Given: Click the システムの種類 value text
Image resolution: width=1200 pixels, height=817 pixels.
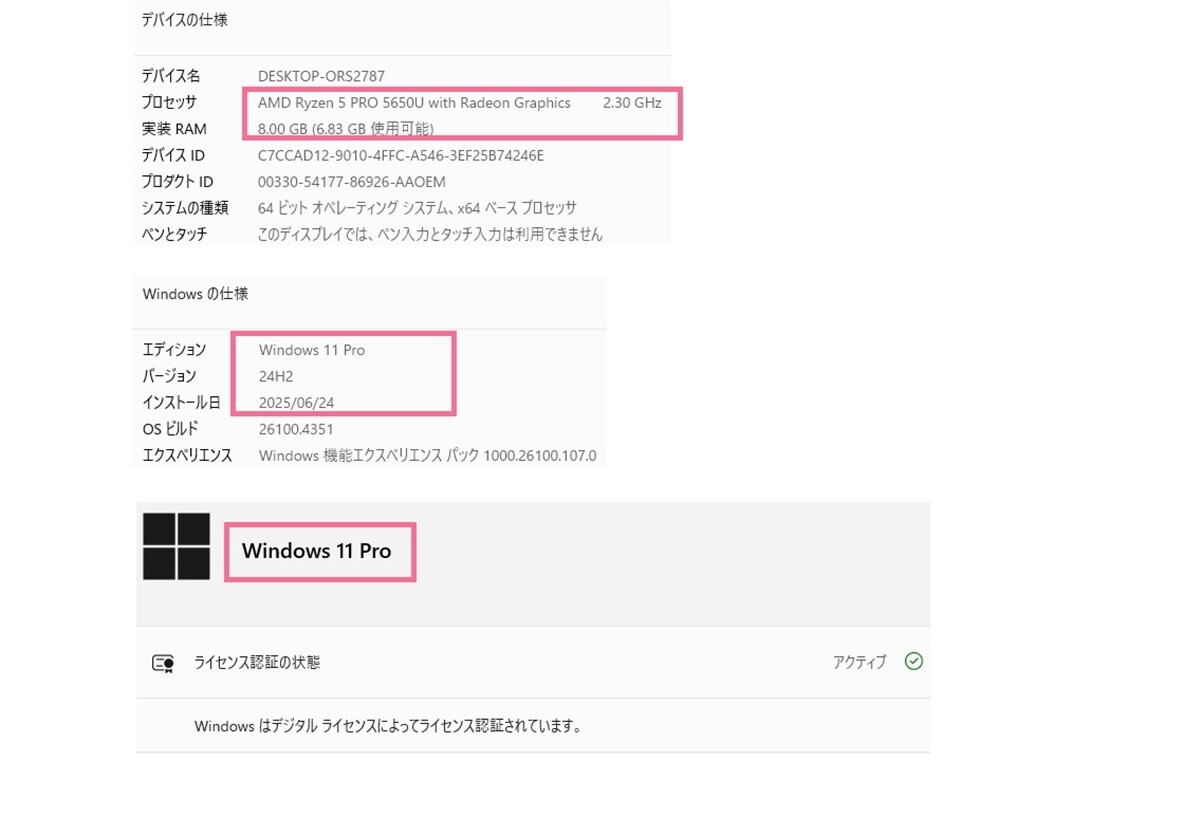Looking at the screenshot, I should [417, 208].
